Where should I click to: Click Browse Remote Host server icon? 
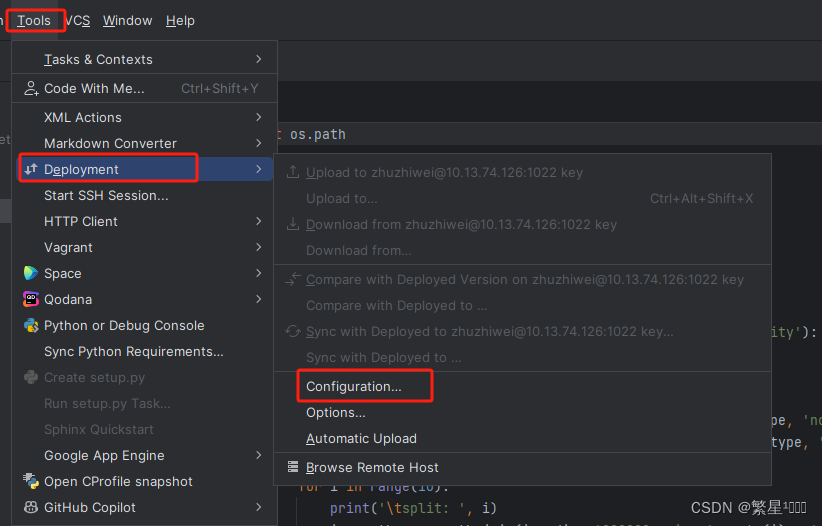293,467
